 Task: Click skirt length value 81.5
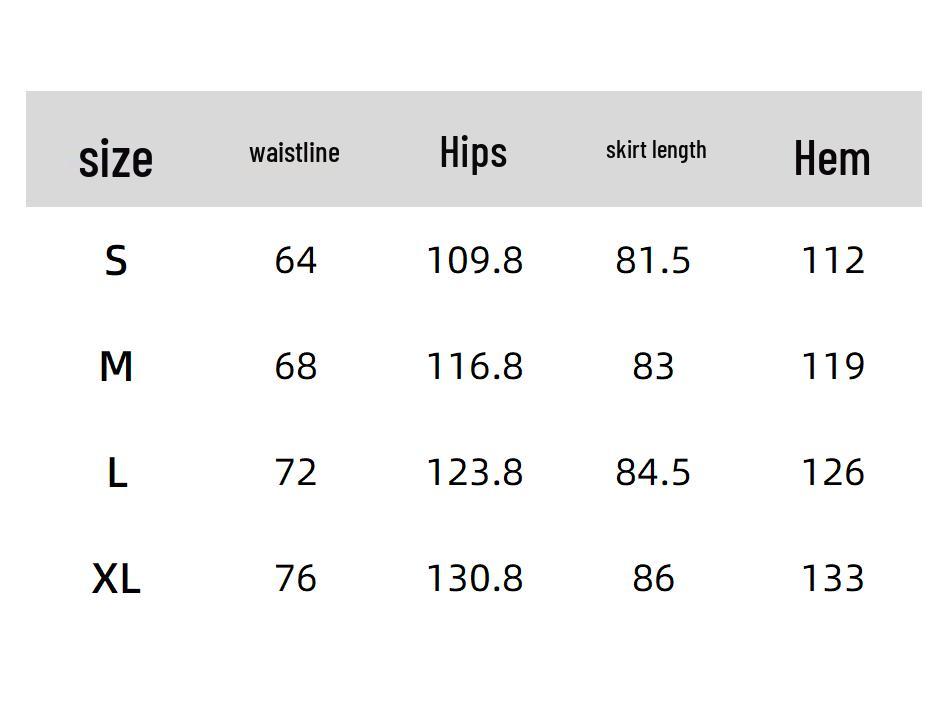point(653,261)
